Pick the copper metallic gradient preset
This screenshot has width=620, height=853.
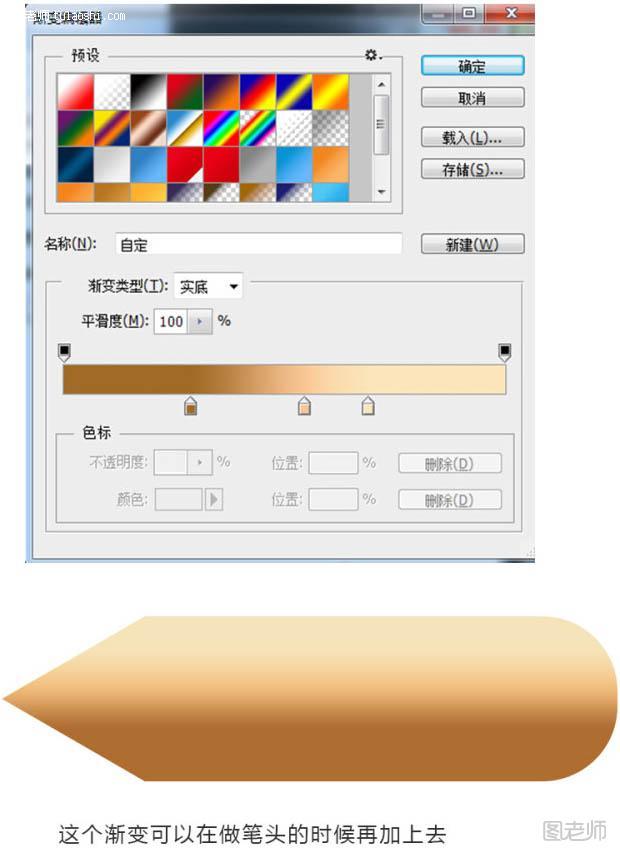point(148,128)
